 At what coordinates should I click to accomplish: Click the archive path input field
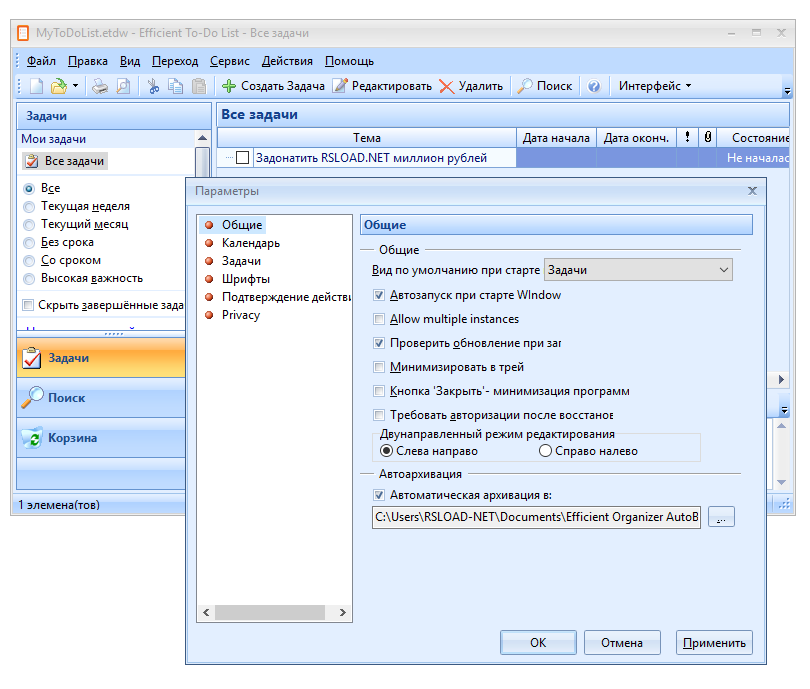point(536,517)
